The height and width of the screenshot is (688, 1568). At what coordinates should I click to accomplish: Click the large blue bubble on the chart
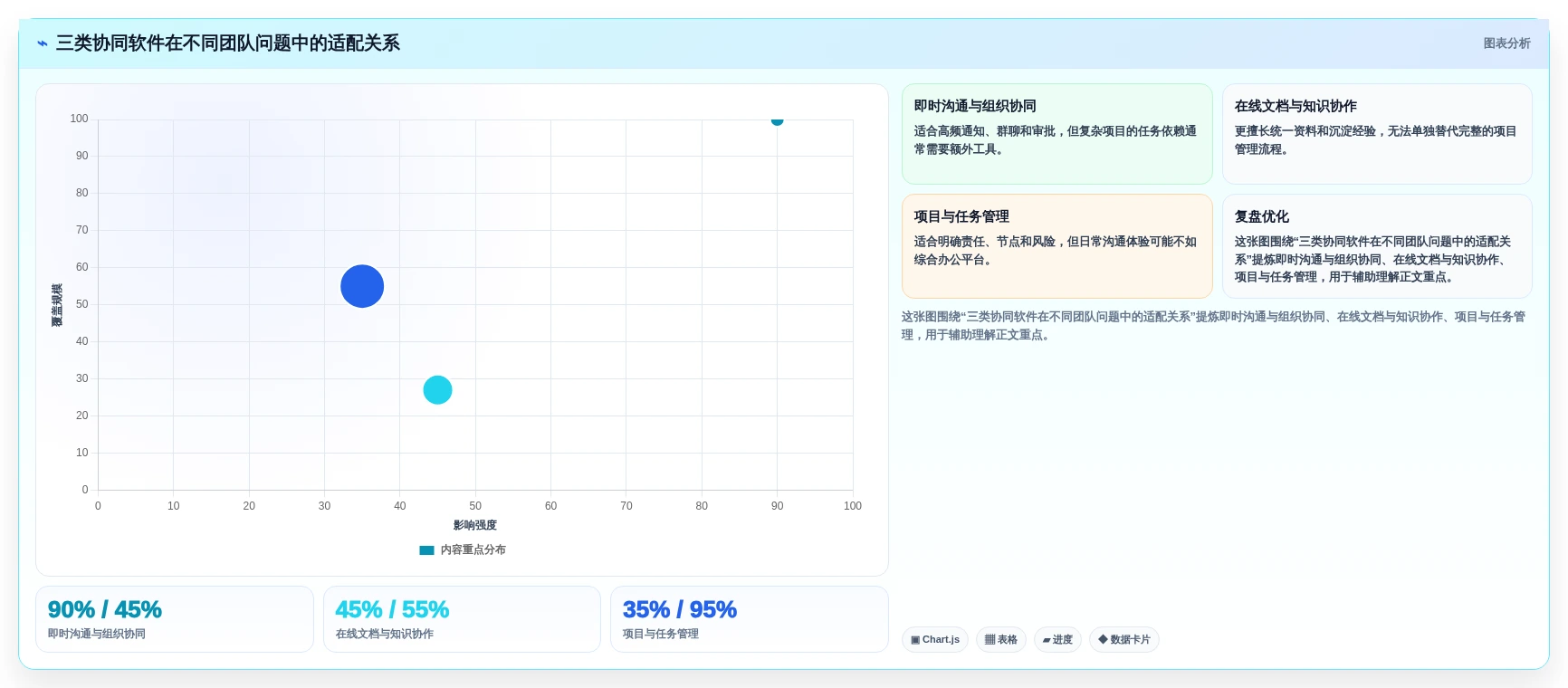point(362,286)
